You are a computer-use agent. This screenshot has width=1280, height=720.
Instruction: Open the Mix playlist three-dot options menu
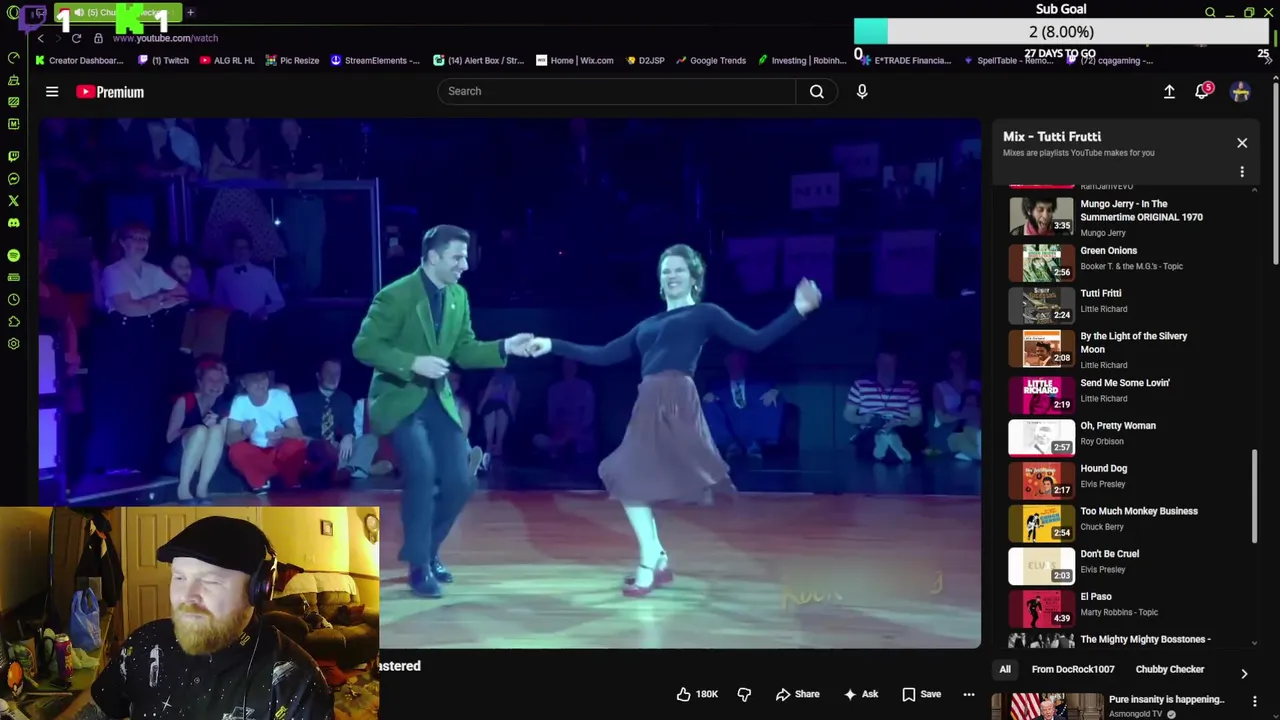pos(1242,172)
